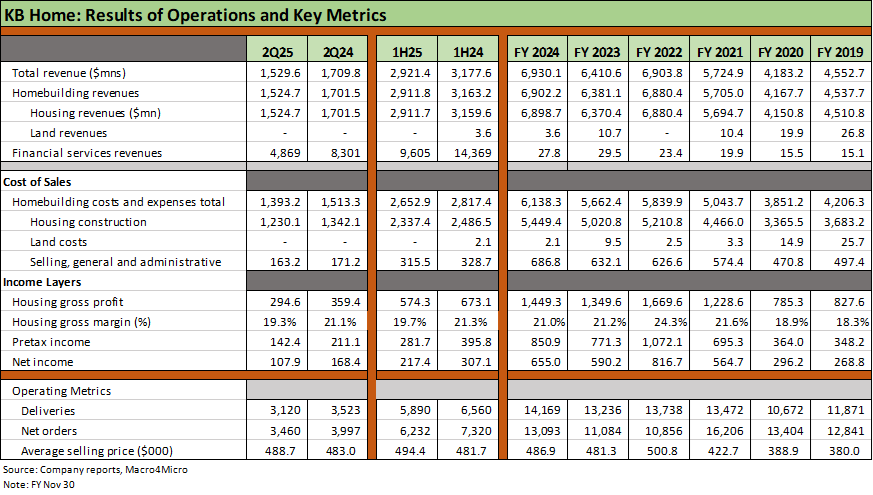
Task: Click the 'Housing revenues ($mn)' row label
Action: coord(95,113)
